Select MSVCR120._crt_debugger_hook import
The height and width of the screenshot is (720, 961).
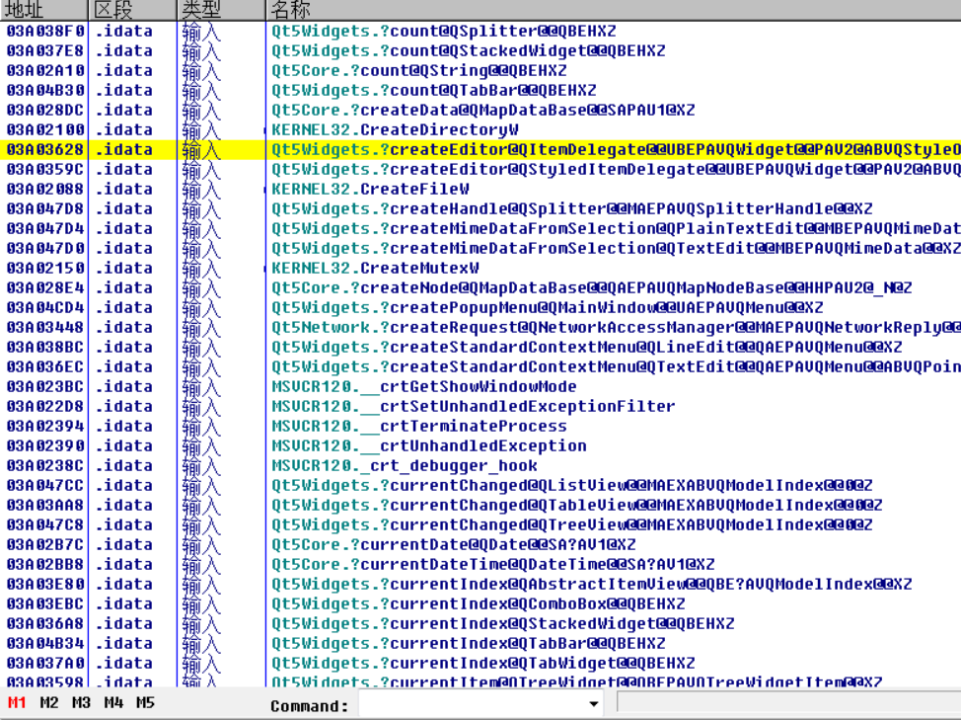click(404, 466)
